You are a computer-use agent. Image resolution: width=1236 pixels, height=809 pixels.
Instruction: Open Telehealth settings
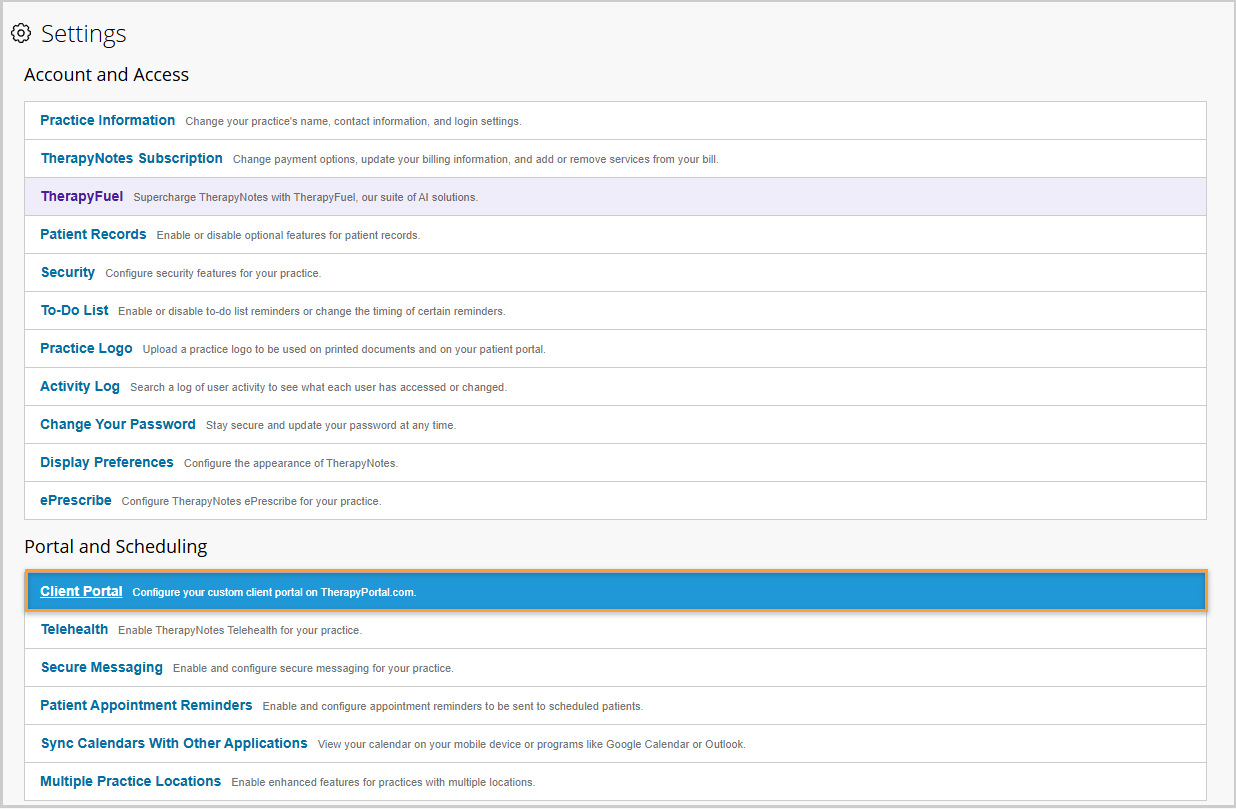[x=75, y=629]
